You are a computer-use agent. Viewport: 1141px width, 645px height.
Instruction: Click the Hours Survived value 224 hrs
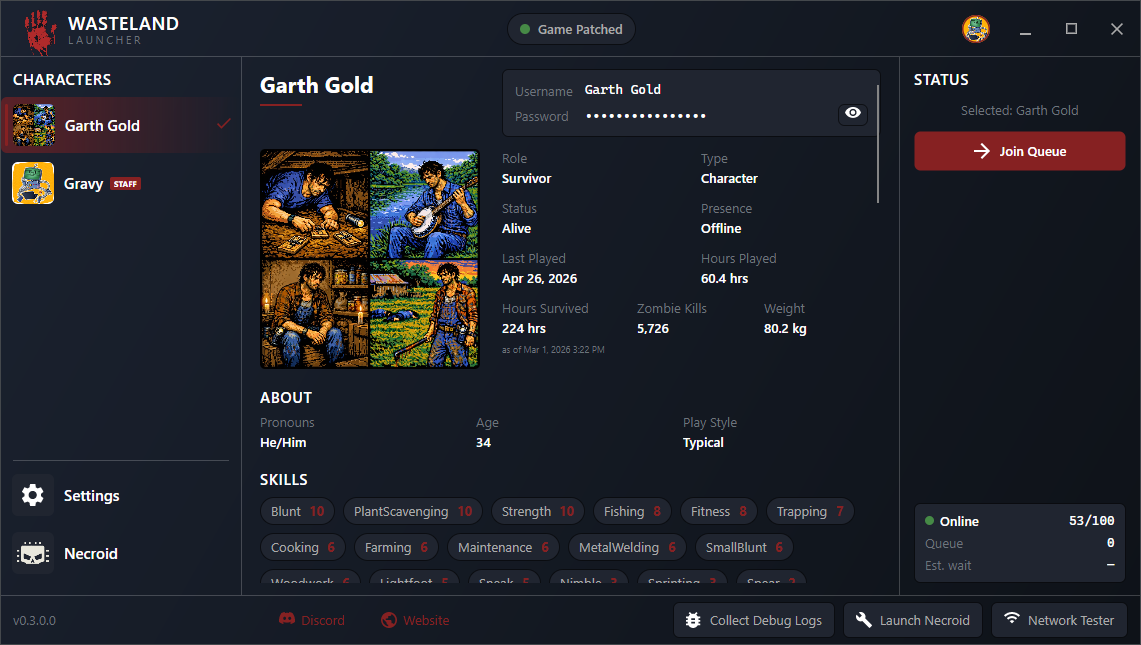click(523, 328)
